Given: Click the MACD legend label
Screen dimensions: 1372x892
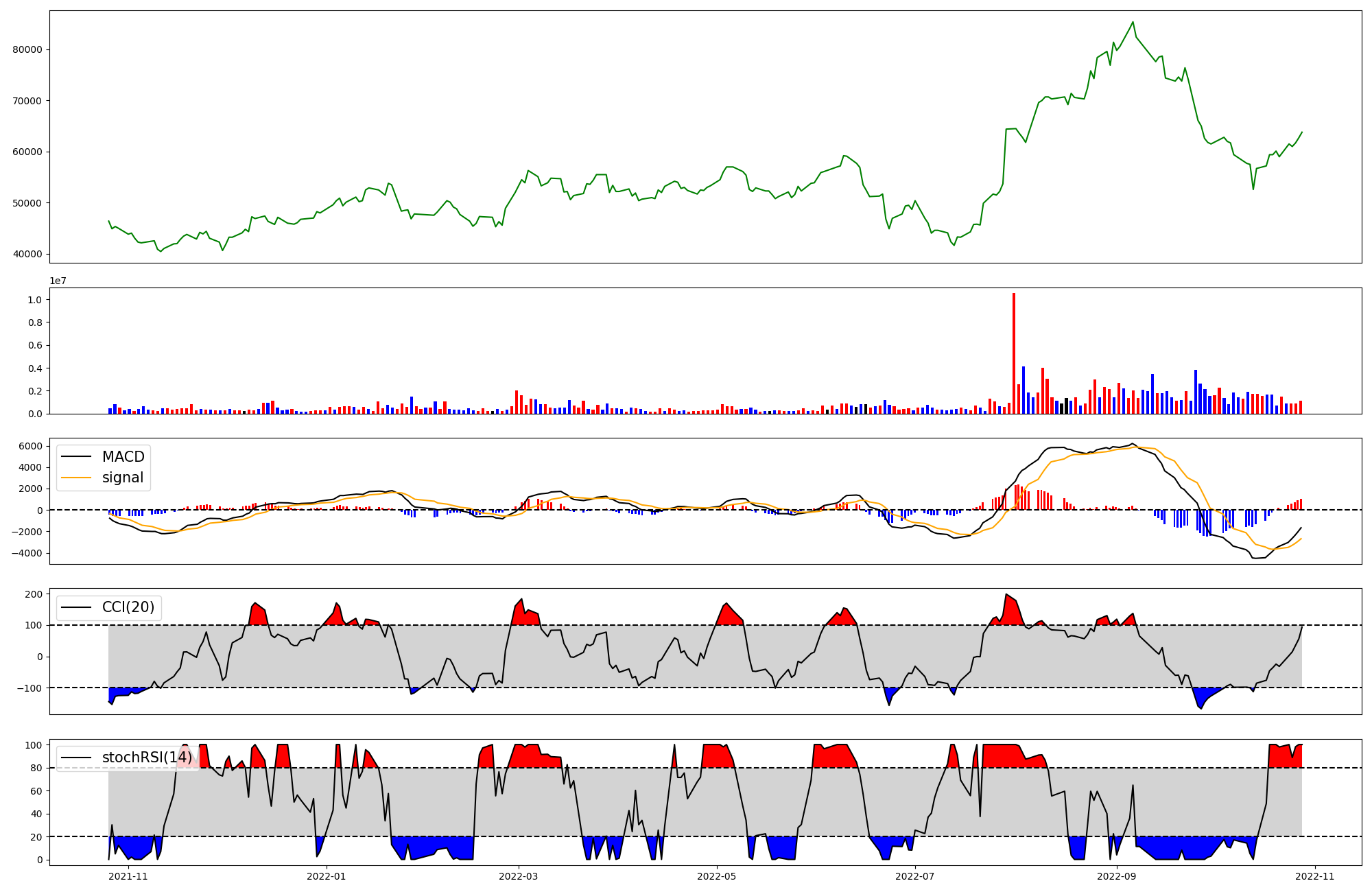Looking at the screenshot, I should (123, 457).
